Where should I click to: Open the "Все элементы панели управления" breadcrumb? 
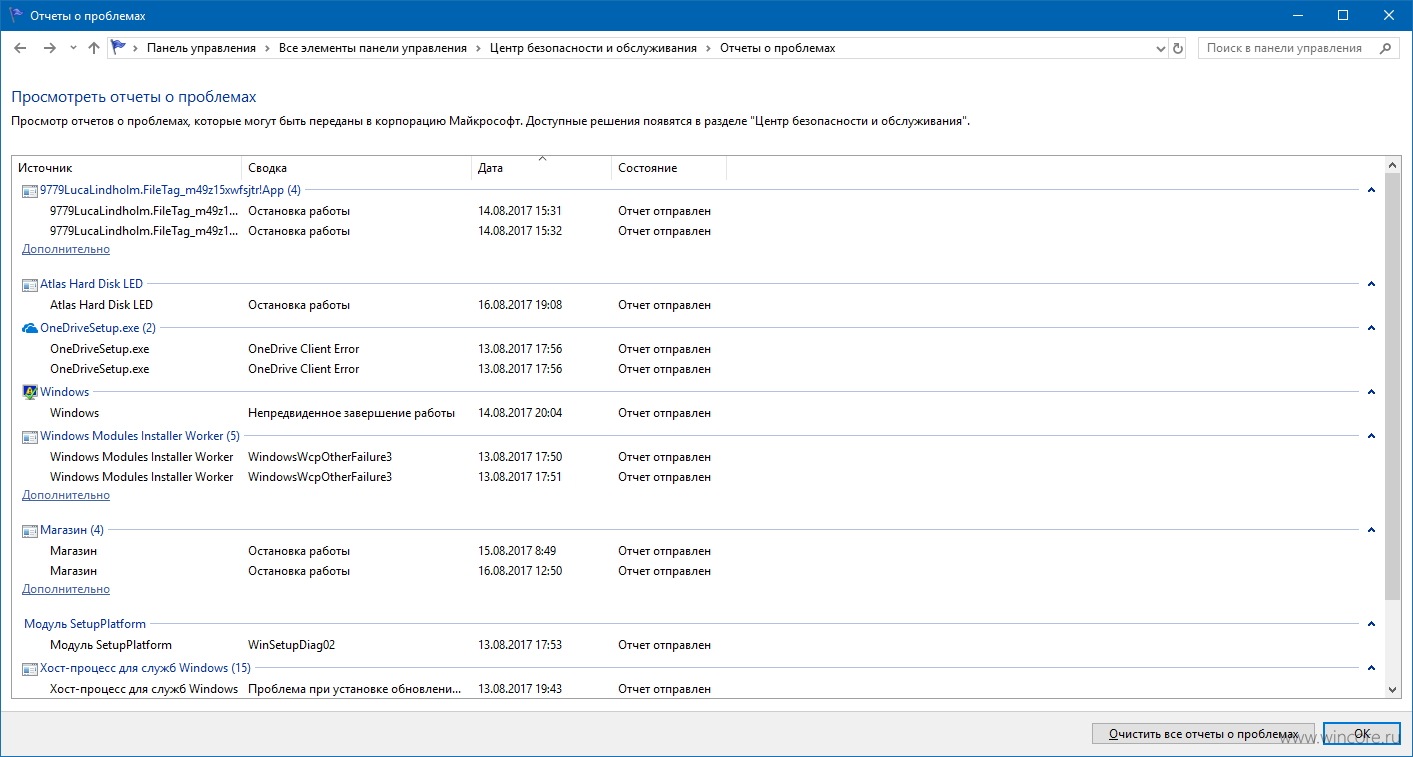[373, 48]
